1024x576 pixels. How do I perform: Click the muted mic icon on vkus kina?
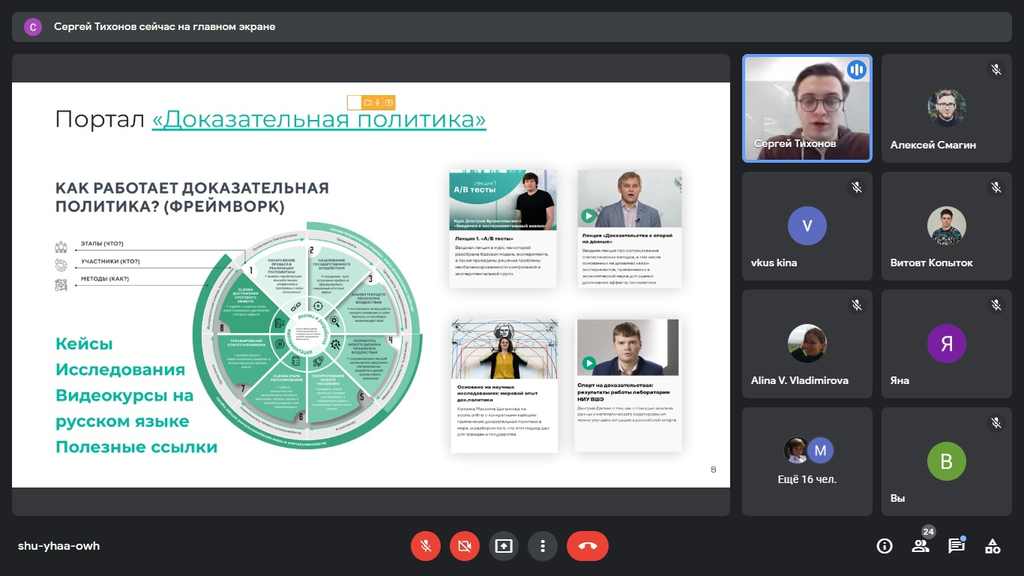pyautogui.click(x=856, y=187)
